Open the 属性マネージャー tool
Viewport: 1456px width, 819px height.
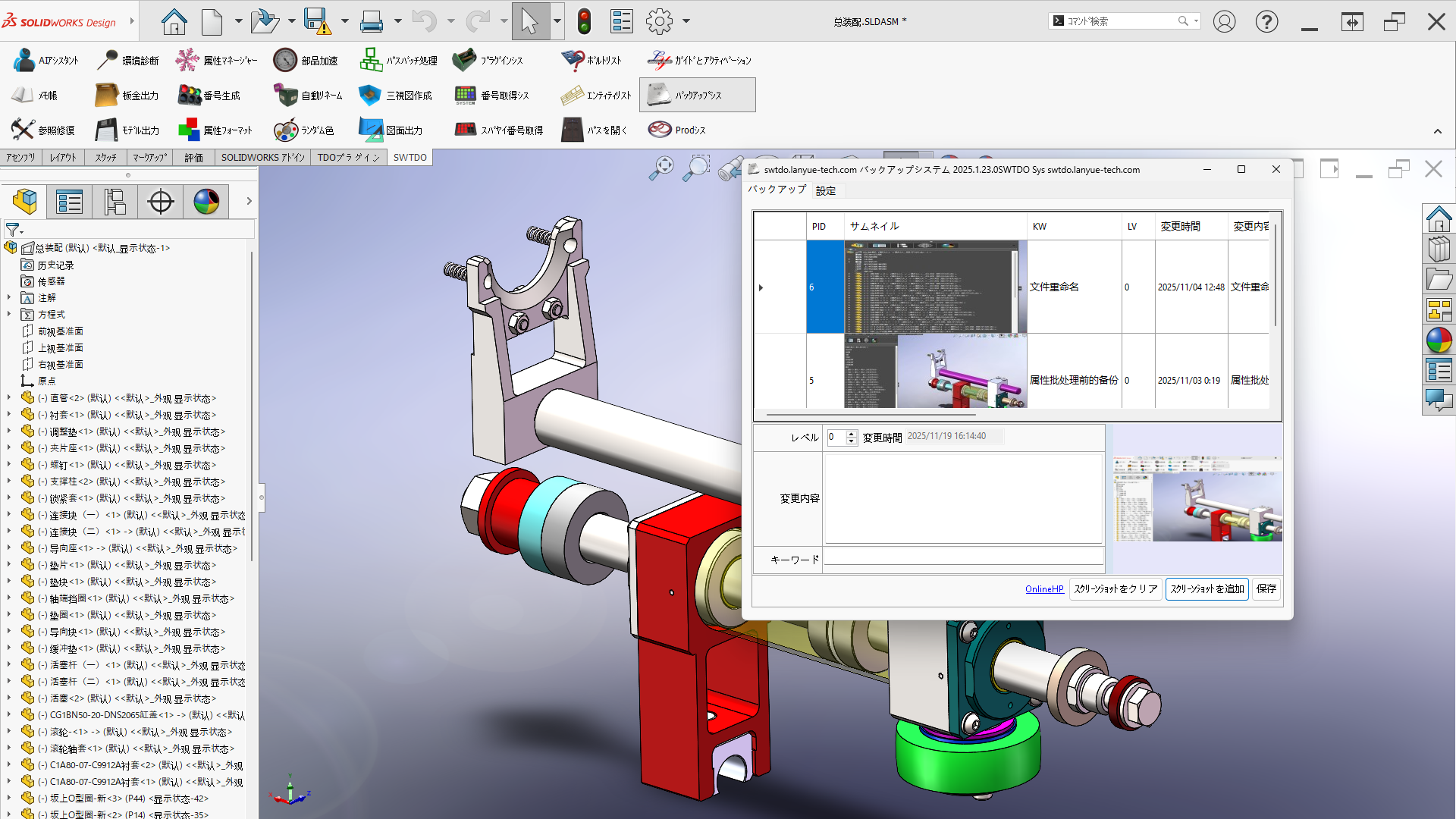pos(187,60)
